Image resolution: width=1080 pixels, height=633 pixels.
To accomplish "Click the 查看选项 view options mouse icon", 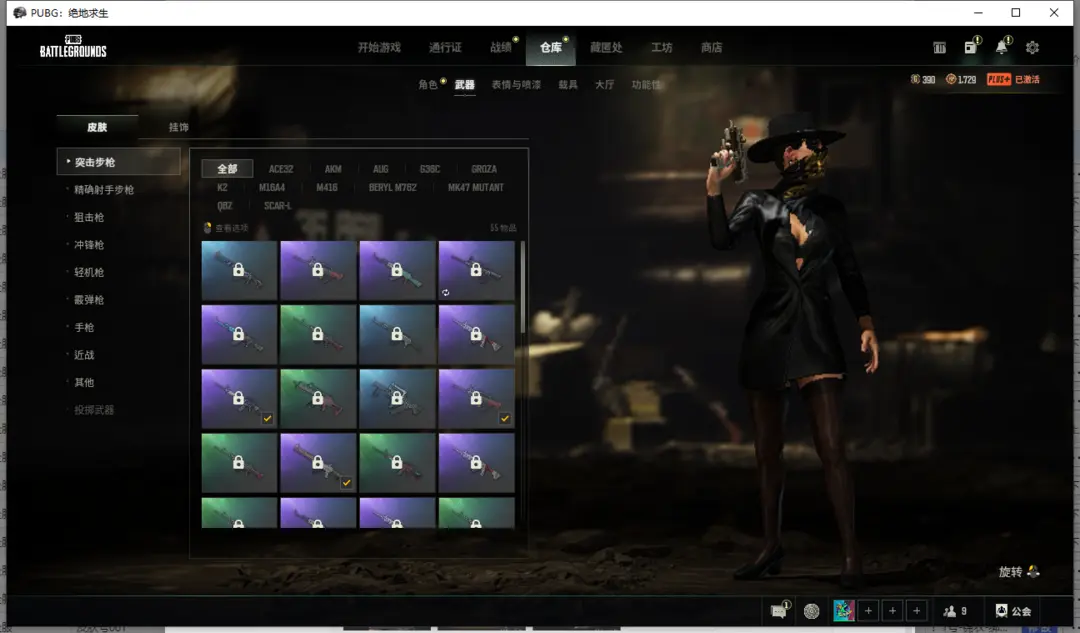I will 207,227.
